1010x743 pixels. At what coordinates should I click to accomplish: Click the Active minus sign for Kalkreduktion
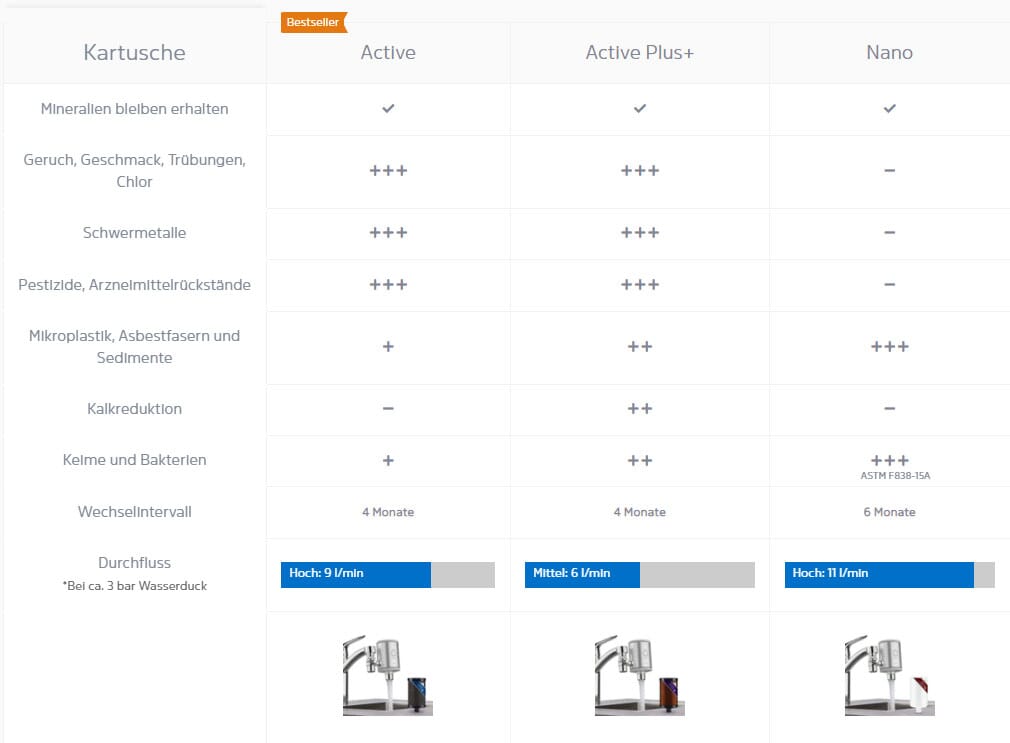coord(388,409)
